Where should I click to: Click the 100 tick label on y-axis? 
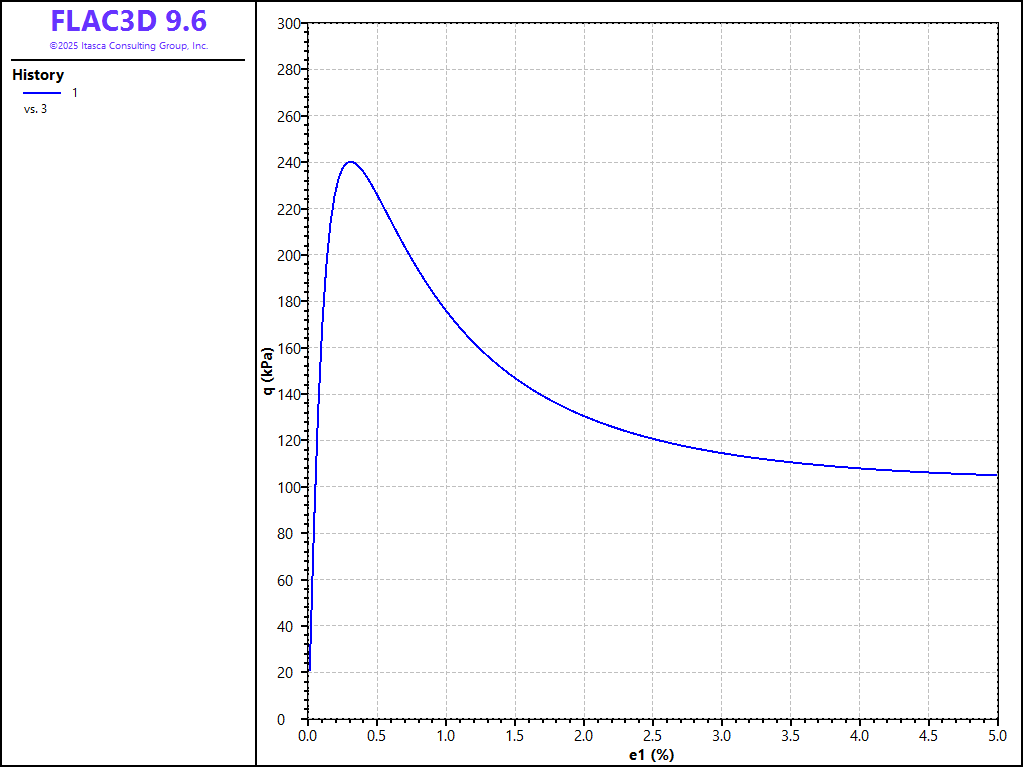[288, 487]
